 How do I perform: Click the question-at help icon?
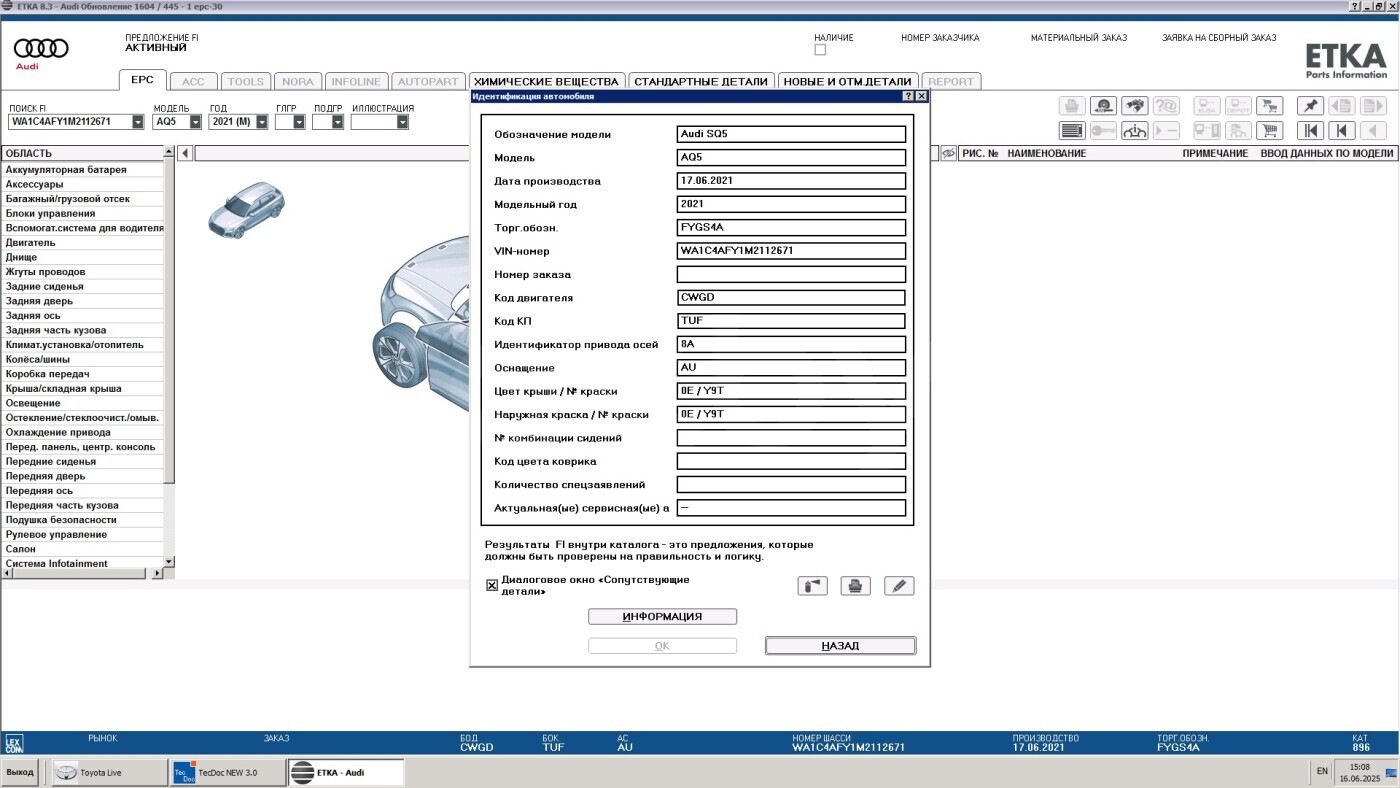coord(1166,106)
